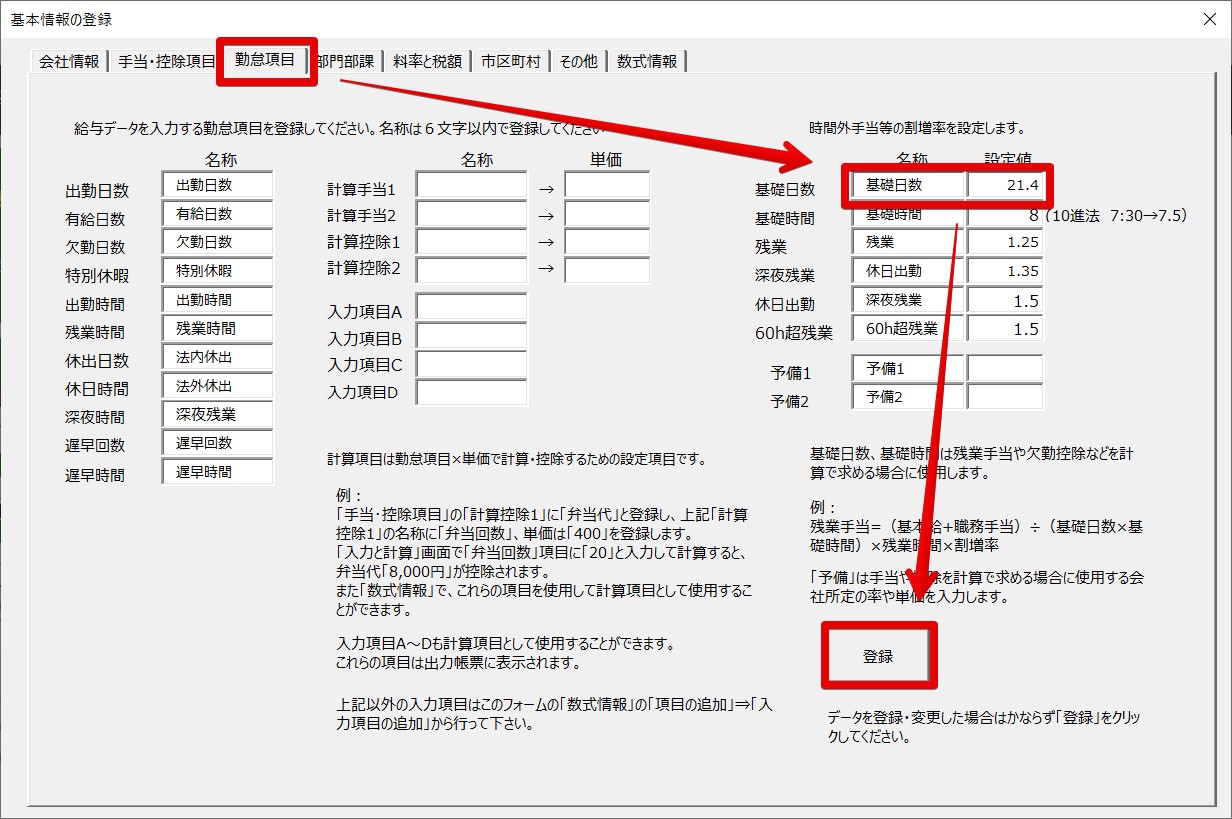Viewport: 1232px width, 819px height.
Task: Open the 数式情報 tab
Action: [x=647, y=61]
